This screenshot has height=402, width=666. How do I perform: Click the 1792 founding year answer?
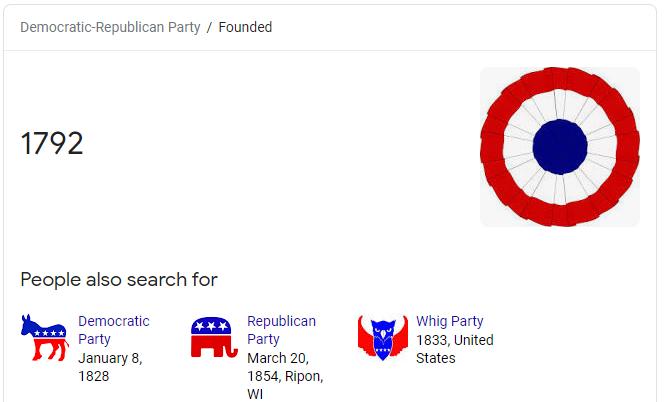click(x=52, y=143)
